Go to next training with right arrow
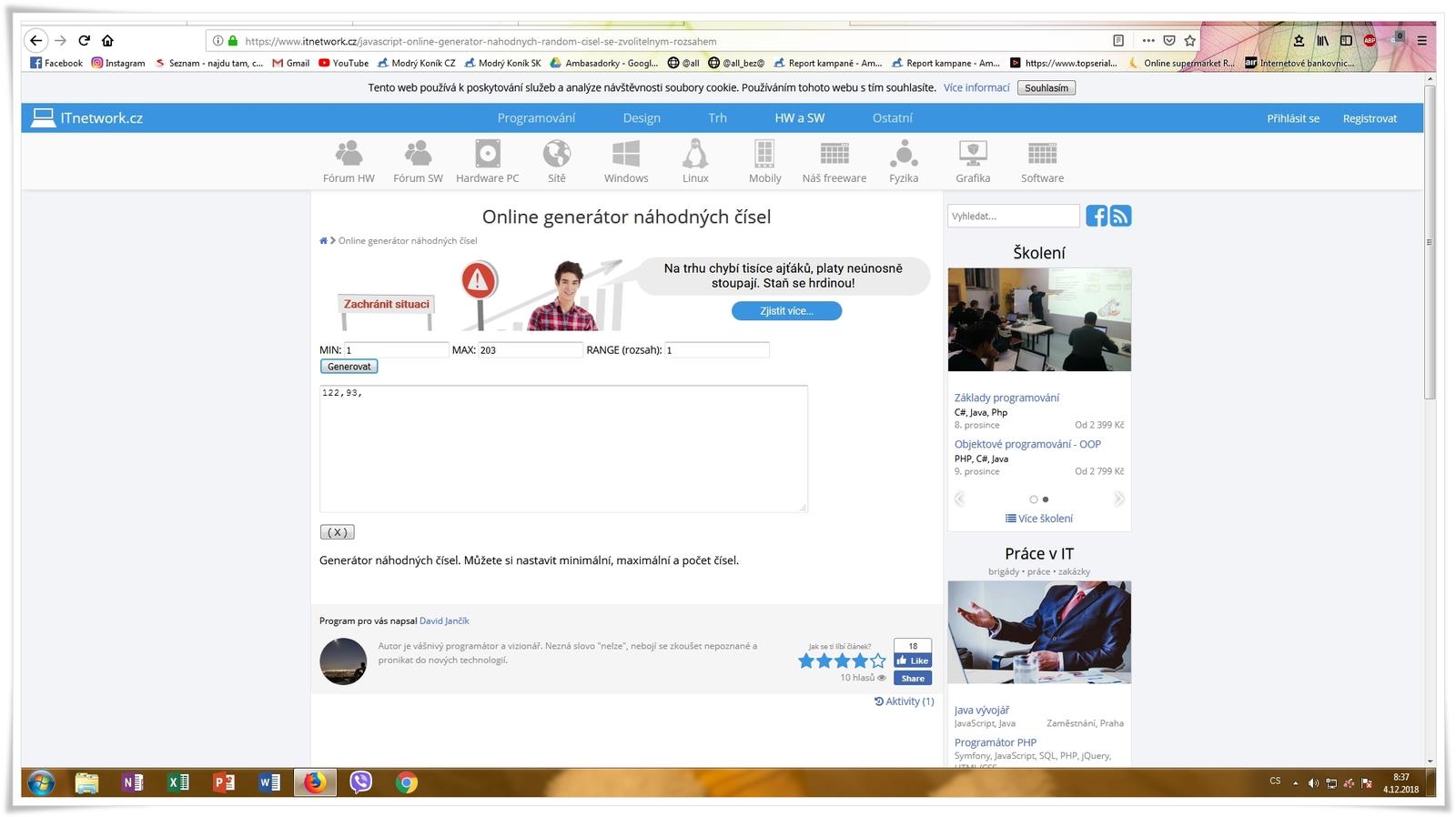 tap(1119, 499)
